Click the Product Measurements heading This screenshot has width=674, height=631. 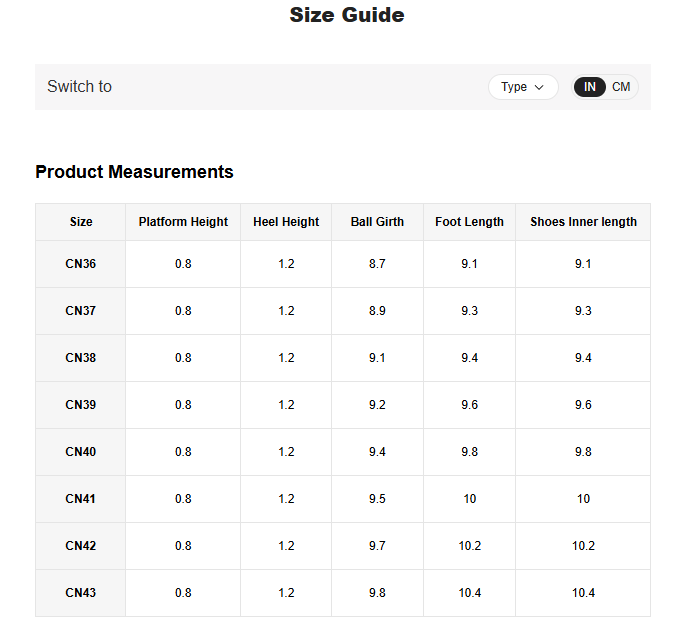(134, 172)
